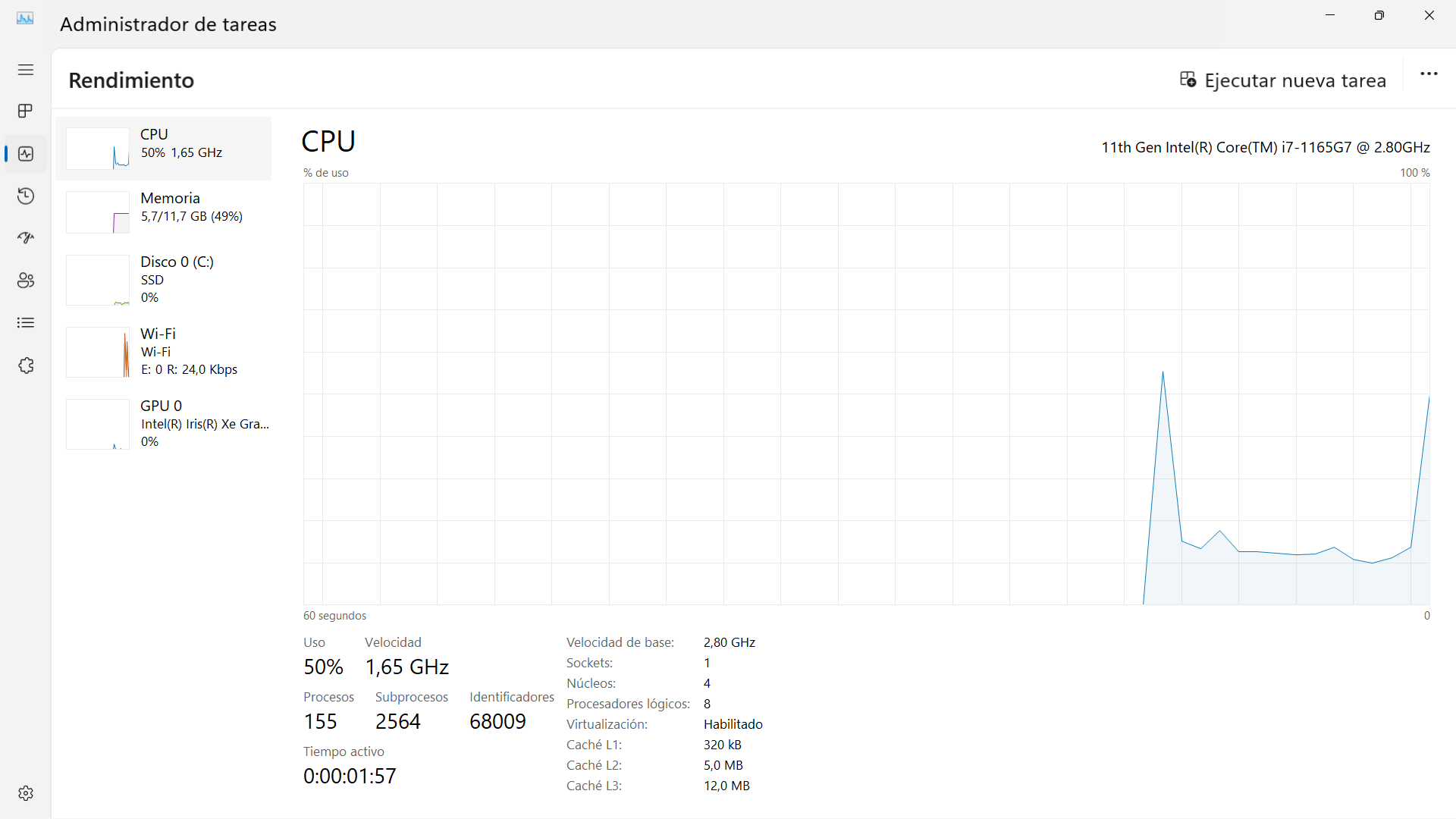Screen dimensions: 1456x819
Task: Click the Uso value 50%
Action: pyautogui.click(x=323, y=667)
